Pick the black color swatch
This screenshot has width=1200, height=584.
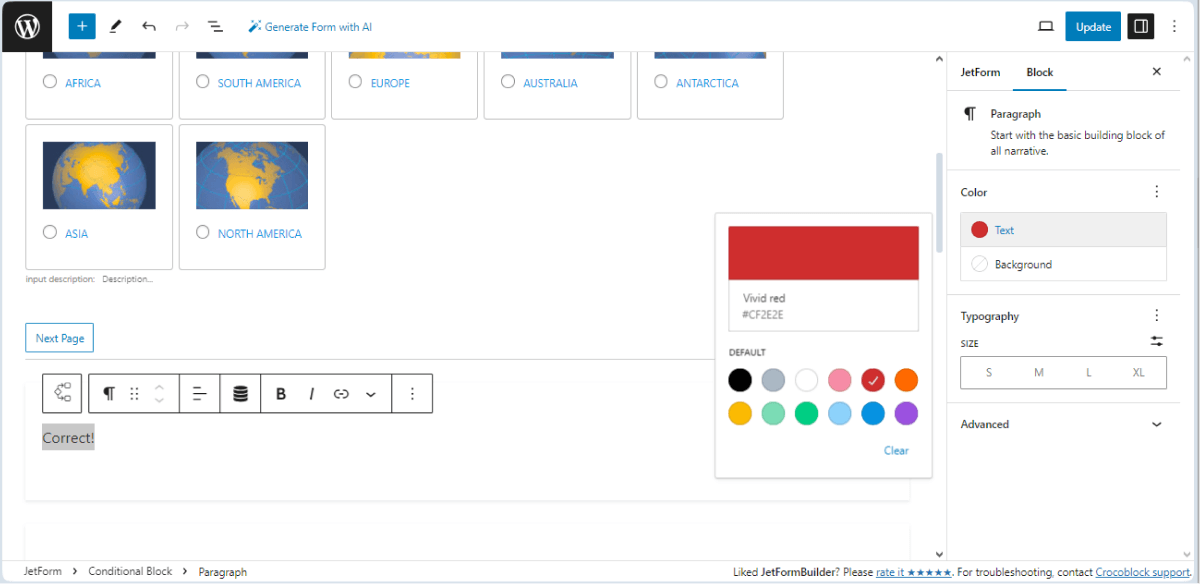point(740,380)
